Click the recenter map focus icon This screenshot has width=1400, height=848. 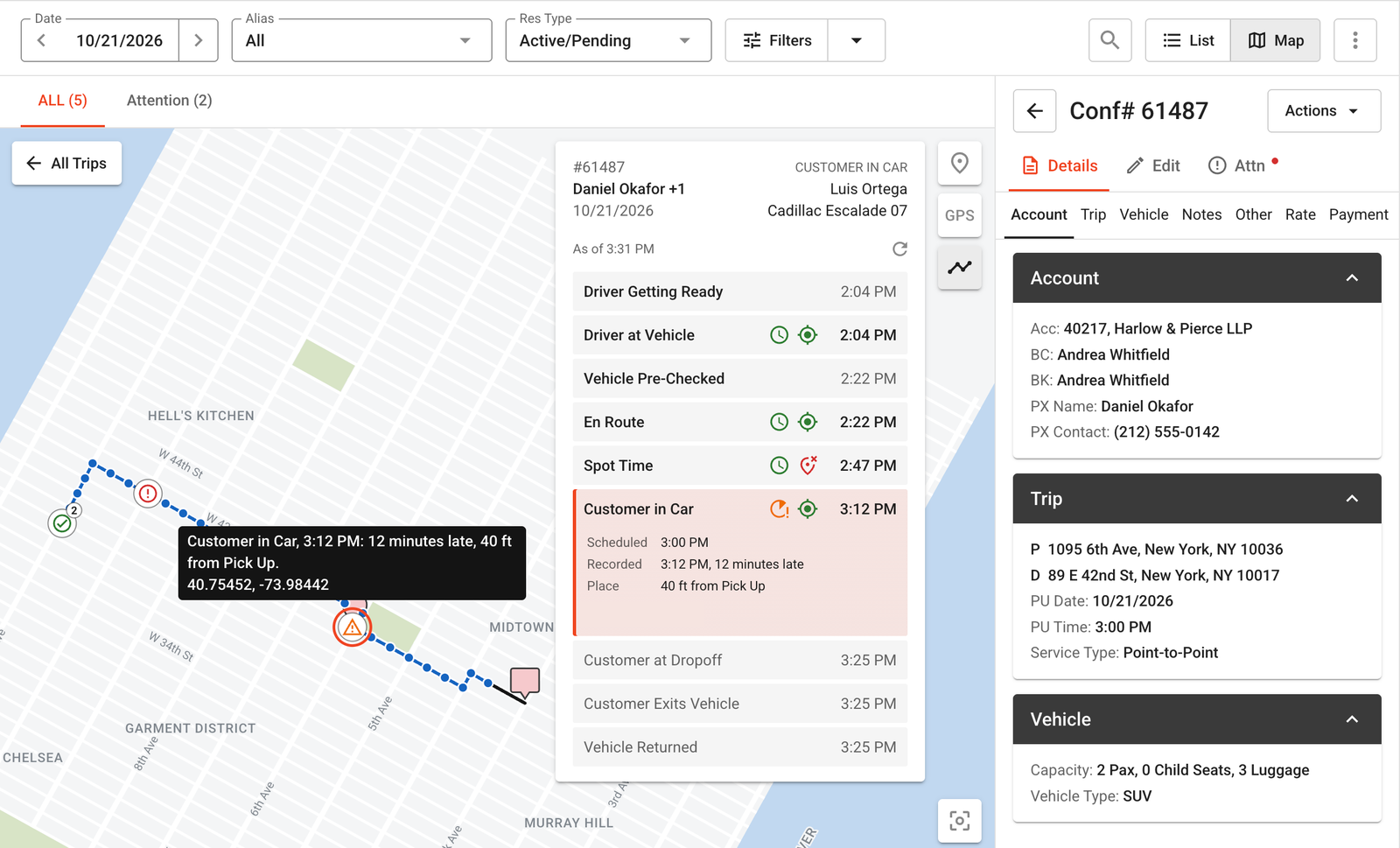pos(959,821)
